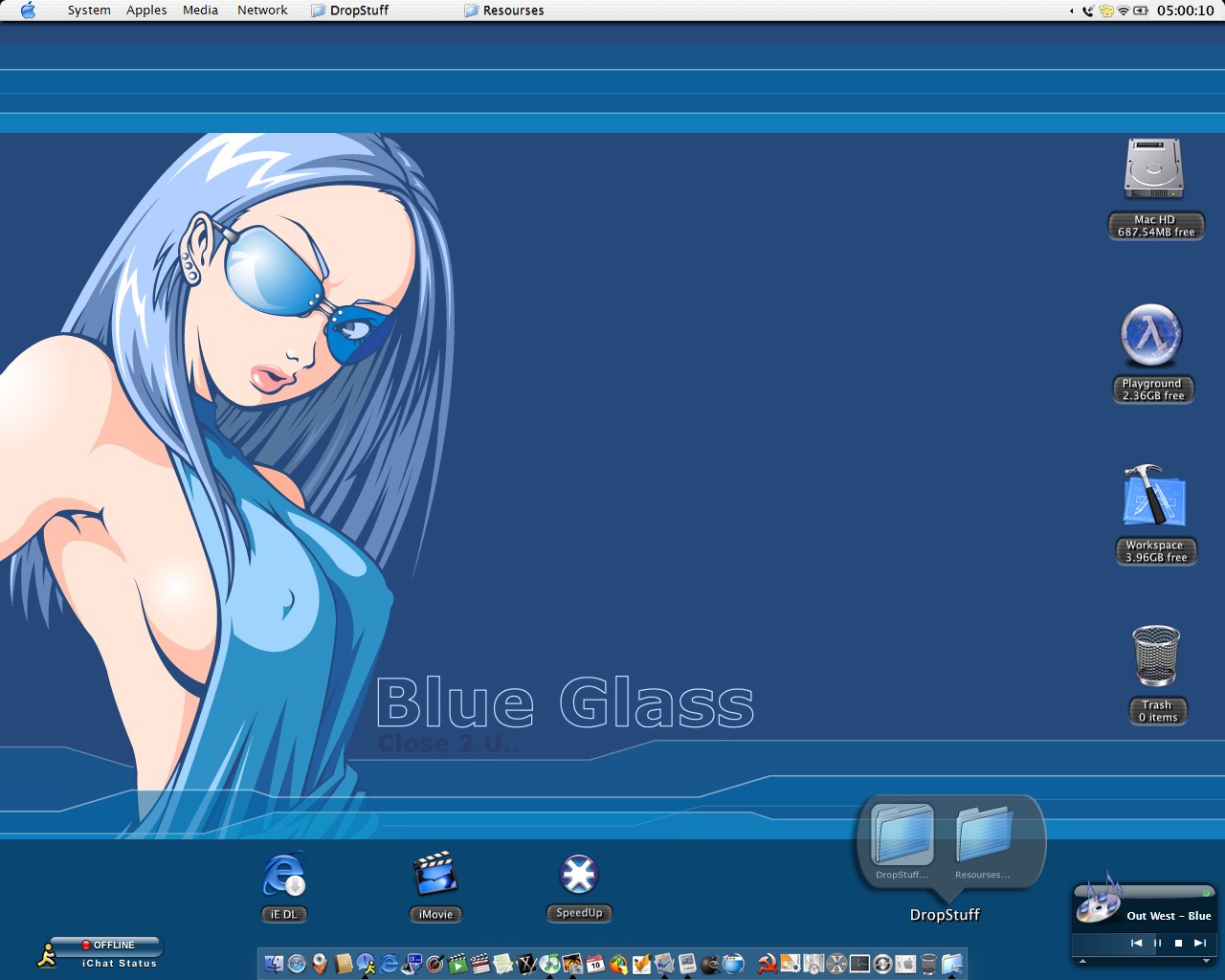Image resolution: width=1225 pixels, height=980 pixels.
Task: Click the green status light on music widget
Action: click(1206, 893)
